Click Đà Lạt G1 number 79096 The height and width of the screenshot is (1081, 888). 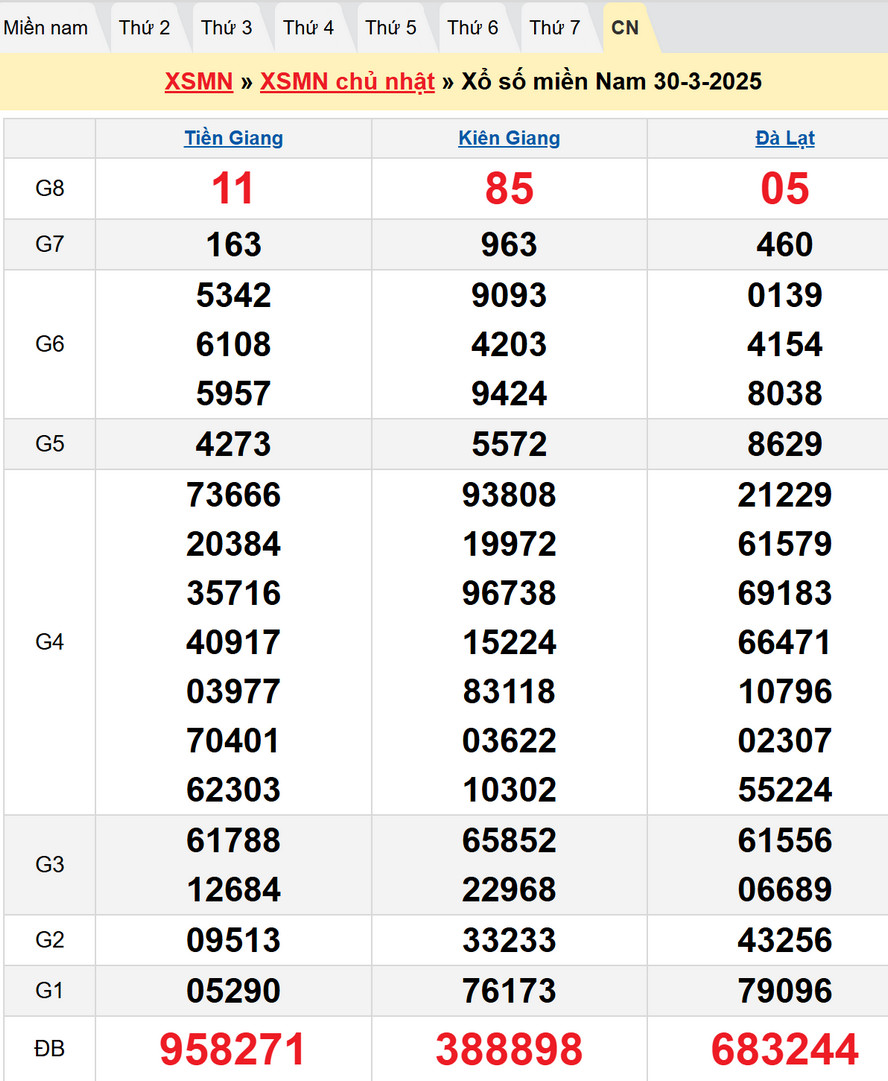point(784,991)
